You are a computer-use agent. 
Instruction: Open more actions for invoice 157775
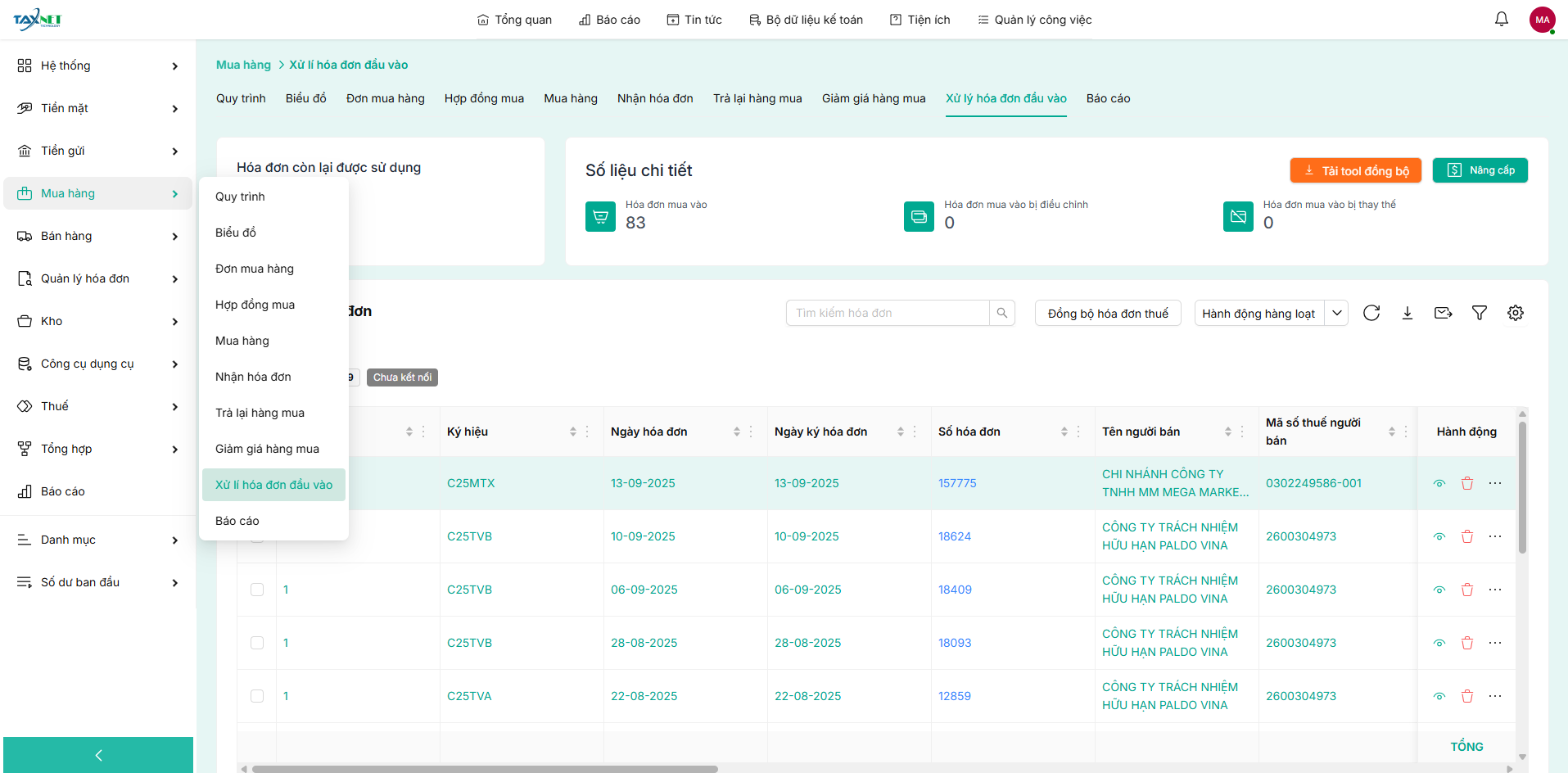[x=1495, y=483]
